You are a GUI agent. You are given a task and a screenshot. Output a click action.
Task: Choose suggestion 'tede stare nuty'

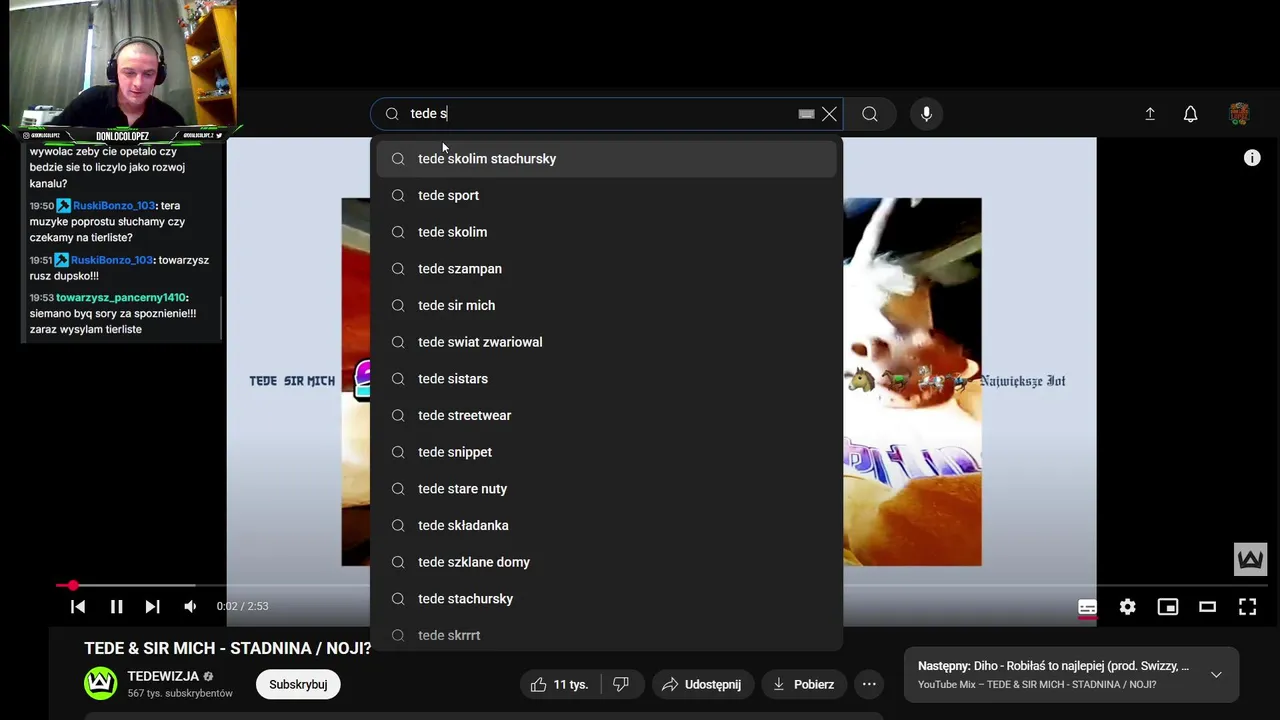click(606, 489)
